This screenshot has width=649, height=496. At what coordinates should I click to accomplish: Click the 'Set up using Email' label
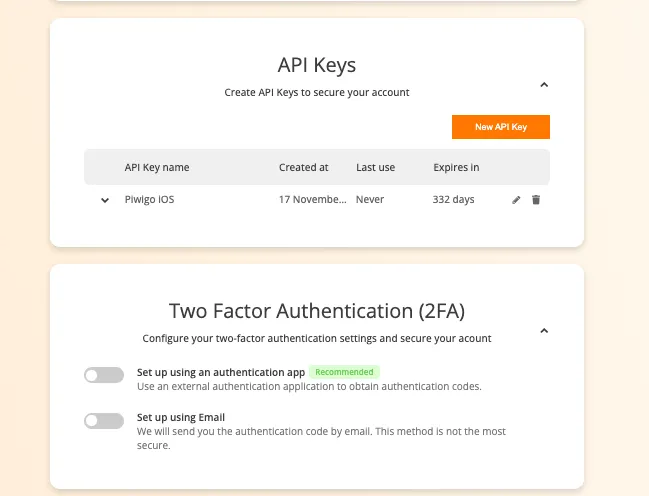(x=181, y=417)
